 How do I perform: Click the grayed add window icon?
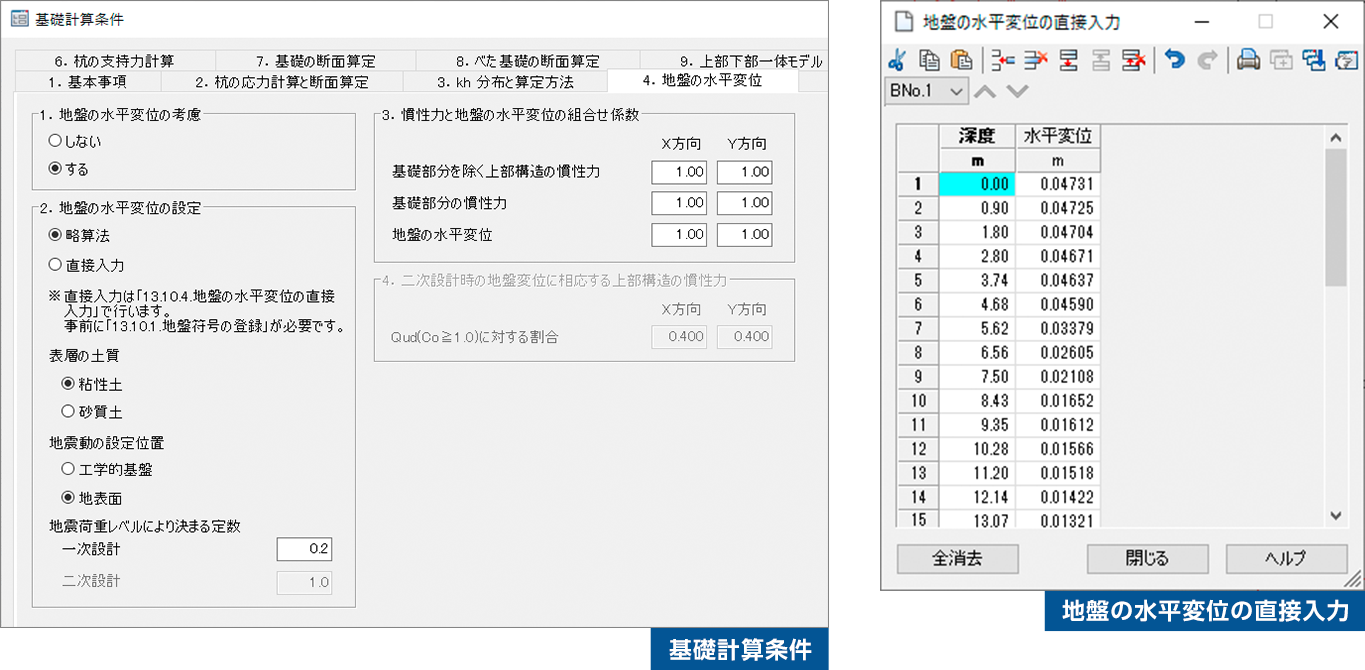[1281, 60]
